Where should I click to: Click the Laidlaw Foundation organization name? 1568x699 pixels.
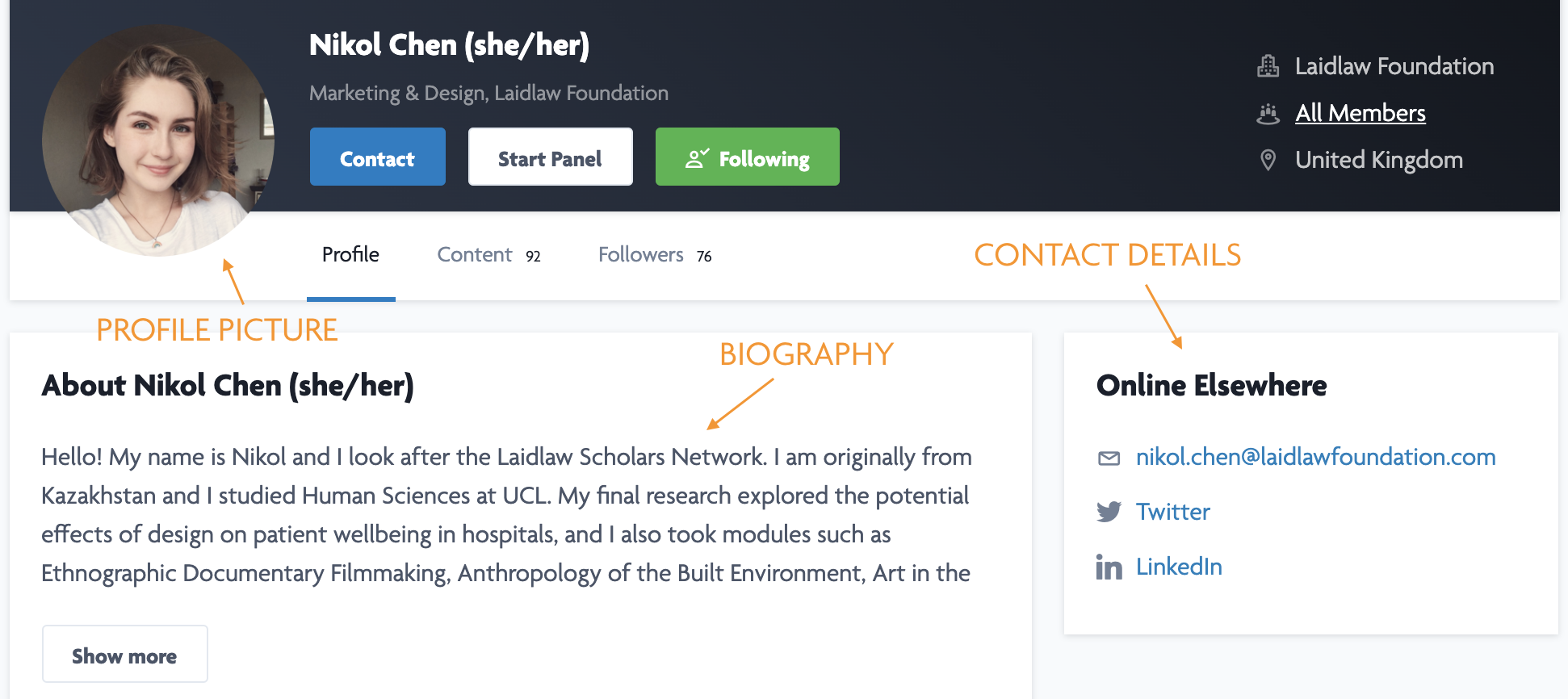1394,66
